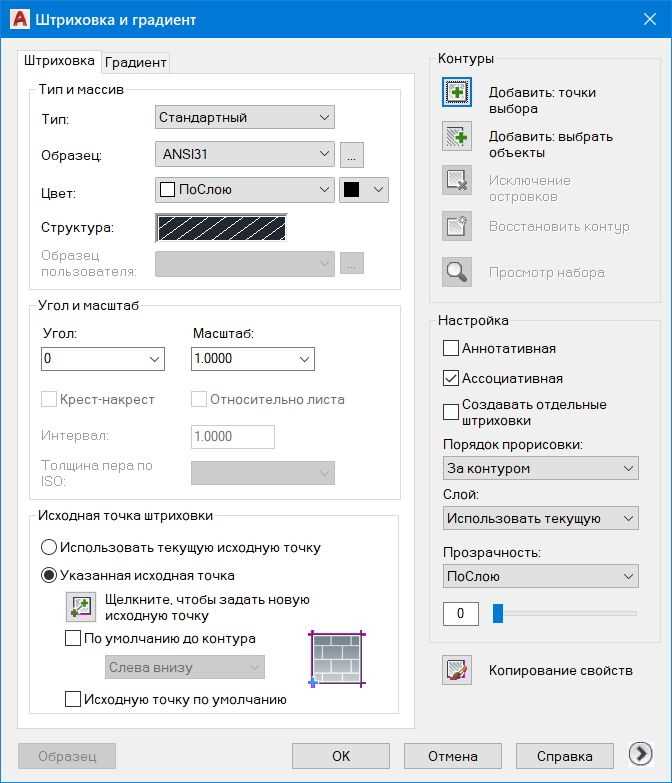Click the 'Отмена' button
The height and width of the screenshot is (783, 672).
click(x=453, y=756)
